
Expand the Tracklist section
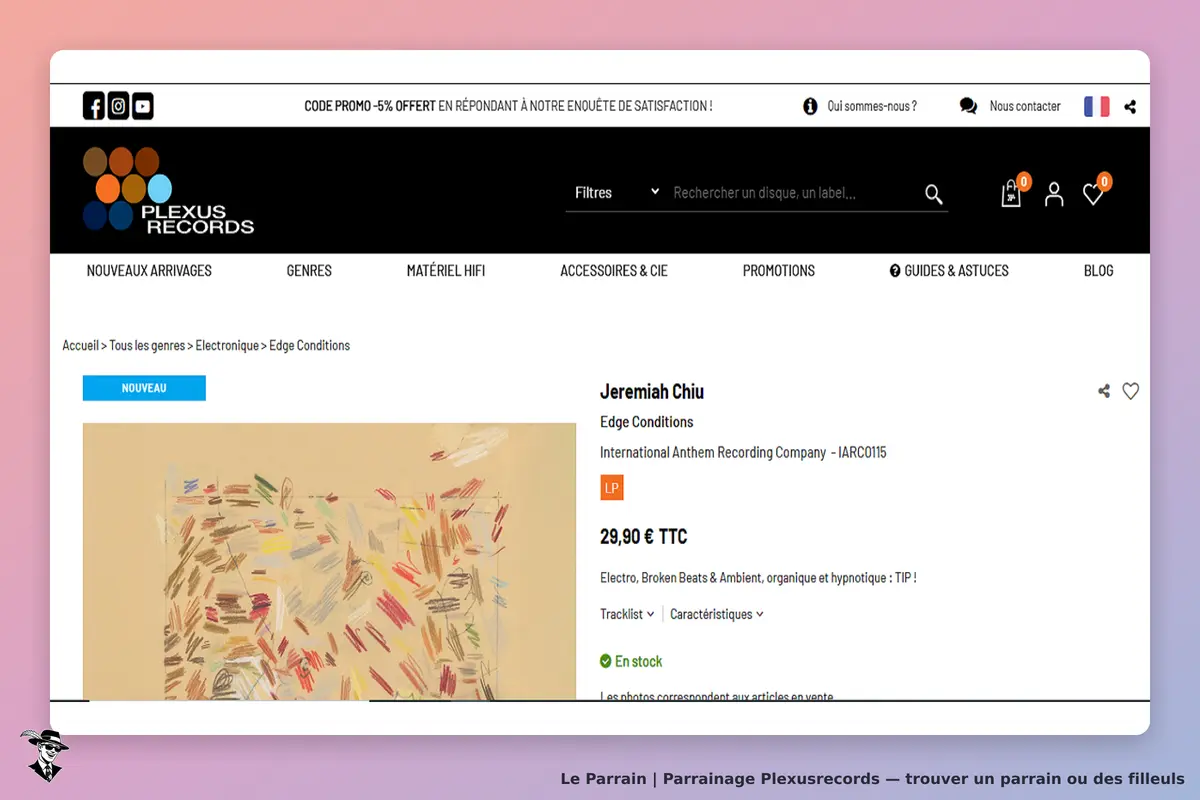click(x=627, y=614)
